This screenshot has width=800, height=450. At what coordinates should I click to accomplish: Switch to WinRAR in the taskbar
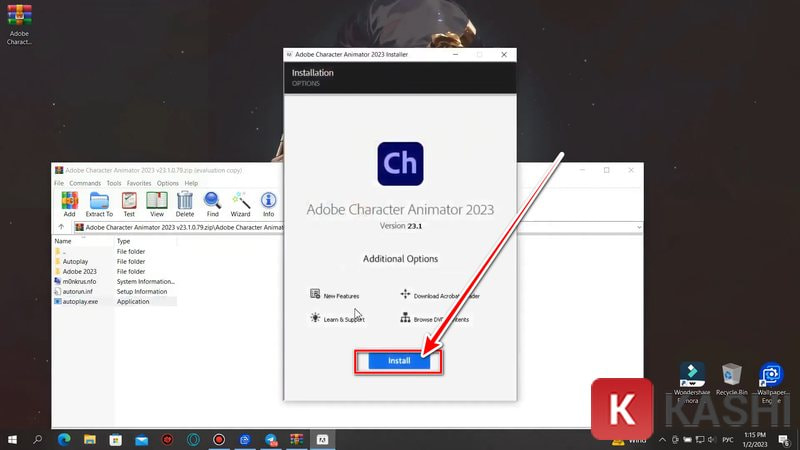(296, 439)
